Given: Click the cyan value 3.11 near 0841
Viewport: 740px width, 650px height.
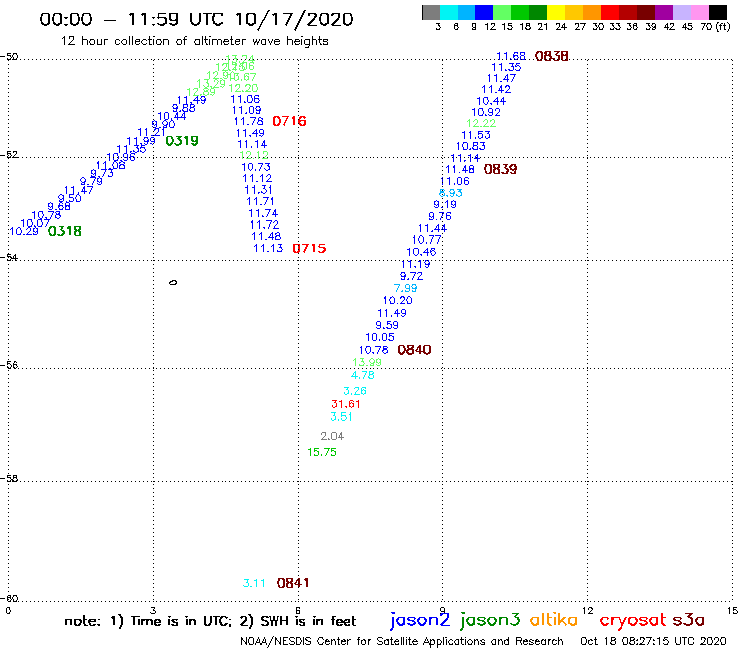Looking at the screenshot, I should 254,583.
